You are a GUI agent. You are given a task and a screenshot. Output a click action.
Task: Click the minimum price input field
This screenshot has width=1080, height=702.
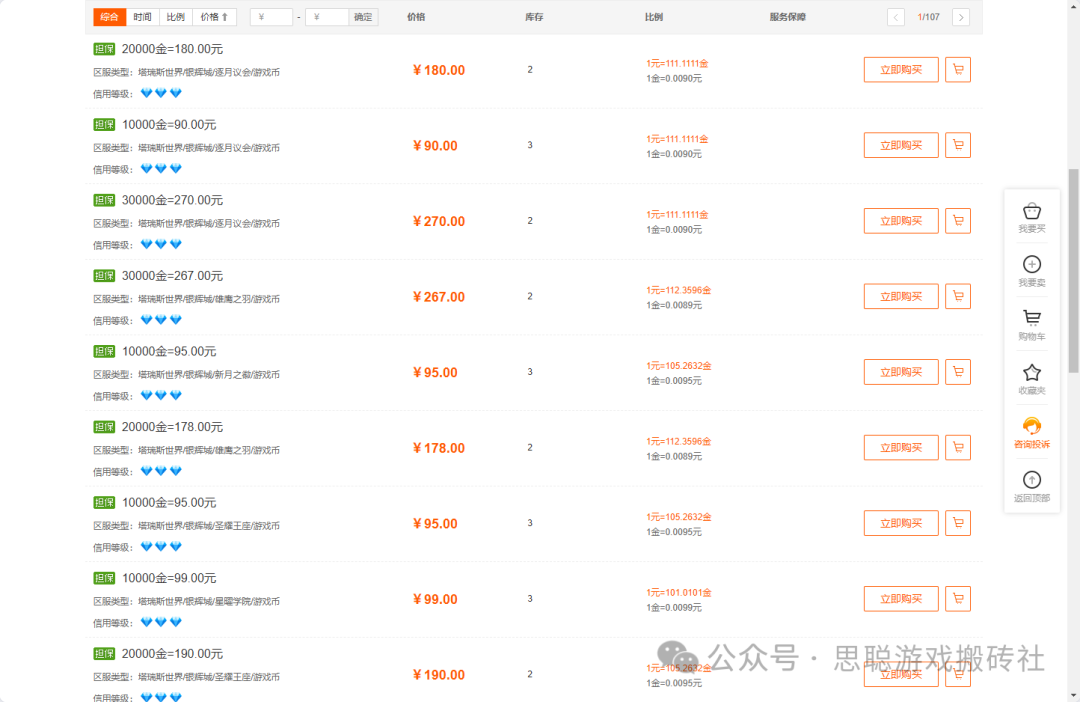pyautogui.click(x=272, y=17)
